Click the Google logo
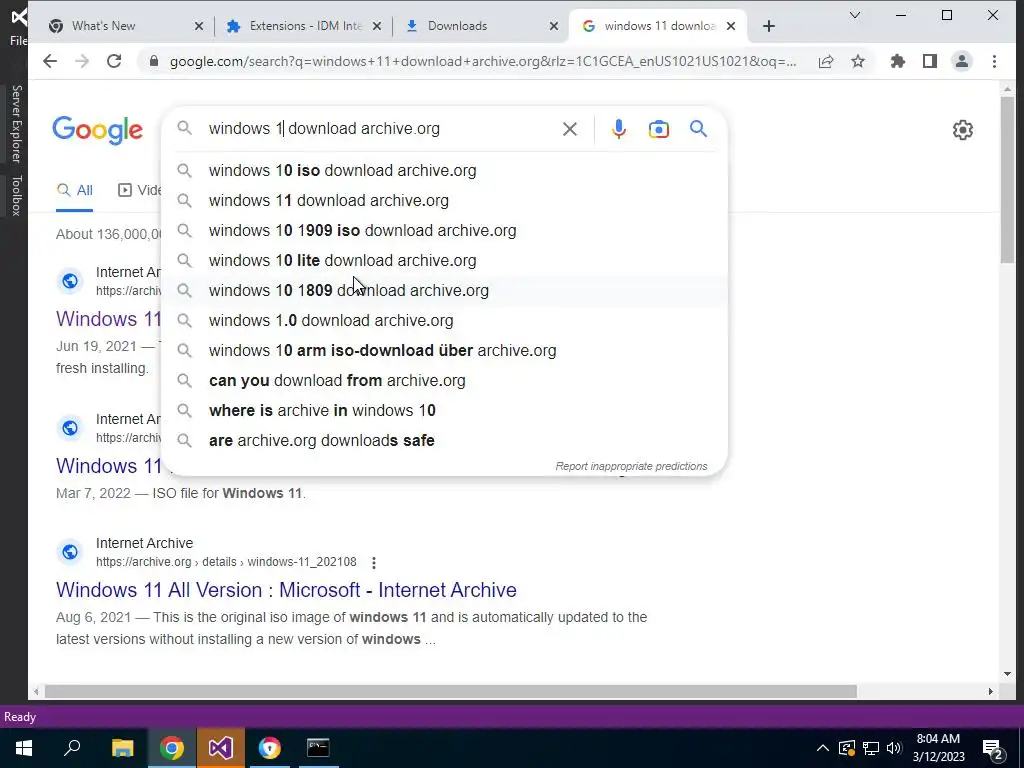This screenshot has width=1024, height=768. (x=97, y=130)
